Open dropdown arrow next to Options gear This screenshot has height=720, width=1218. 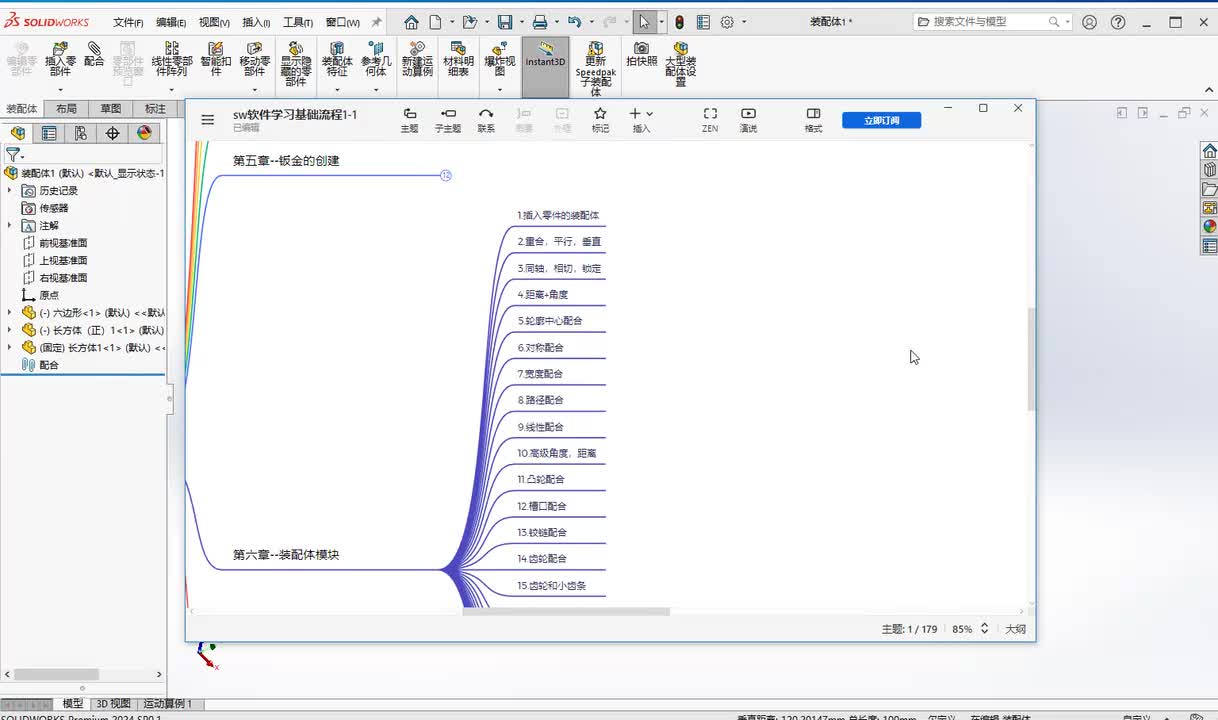[742, 22]
